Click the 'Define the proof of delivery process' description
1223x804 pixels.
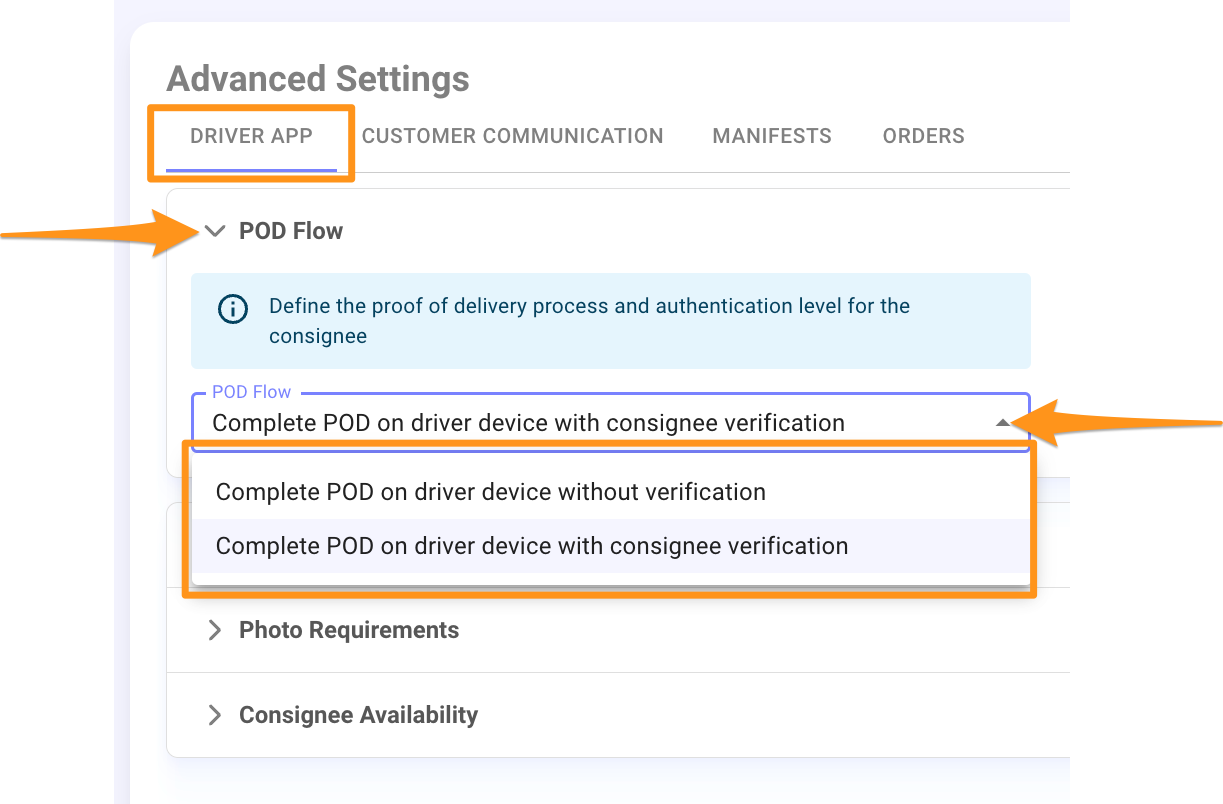(589, 321)
